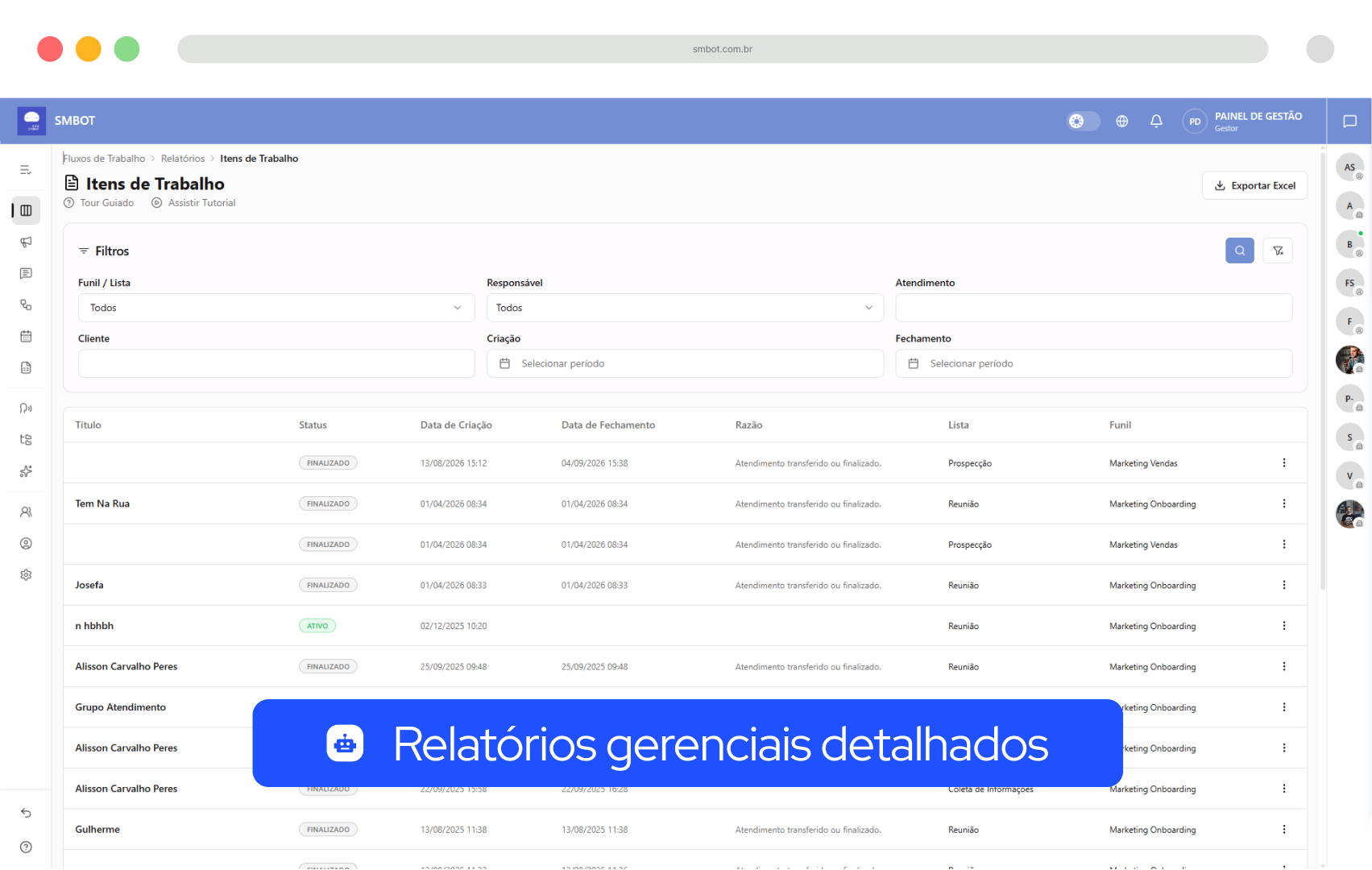Open the Kanban board sidebar icon
Viewport: 1372px width, 870px height.
tap(26, 210)
